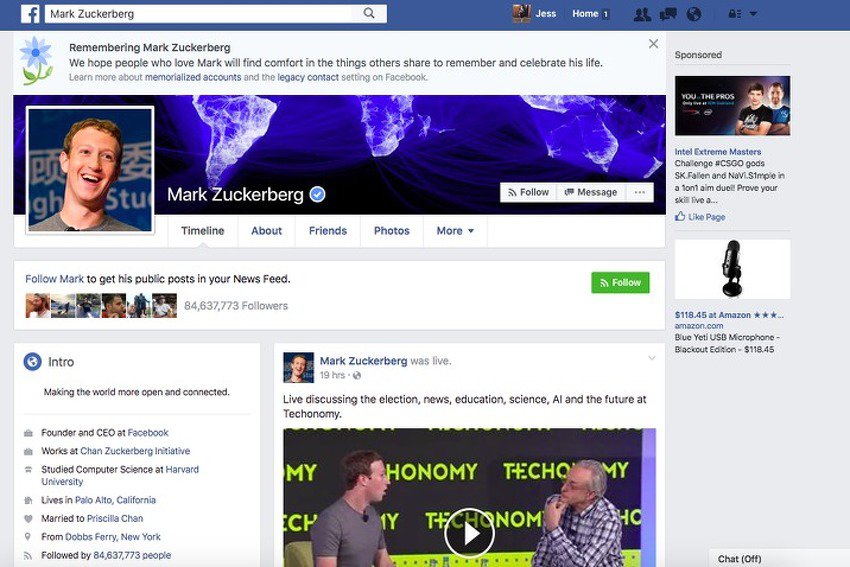
Task: Dismiss the Remembering banner with X
Action: pyautogui.click(x=654, y=44)
